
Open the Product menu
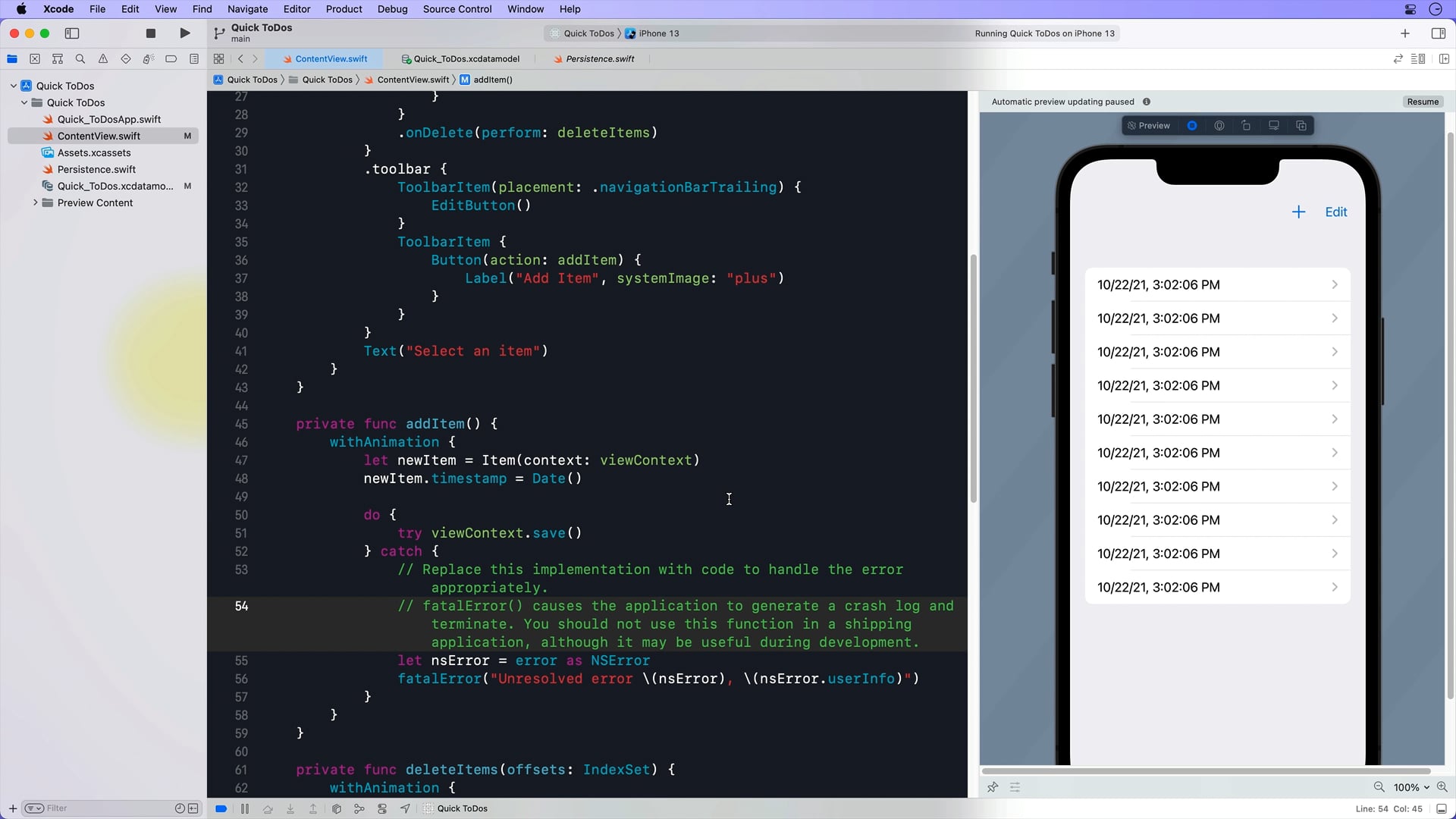(344, 9)
